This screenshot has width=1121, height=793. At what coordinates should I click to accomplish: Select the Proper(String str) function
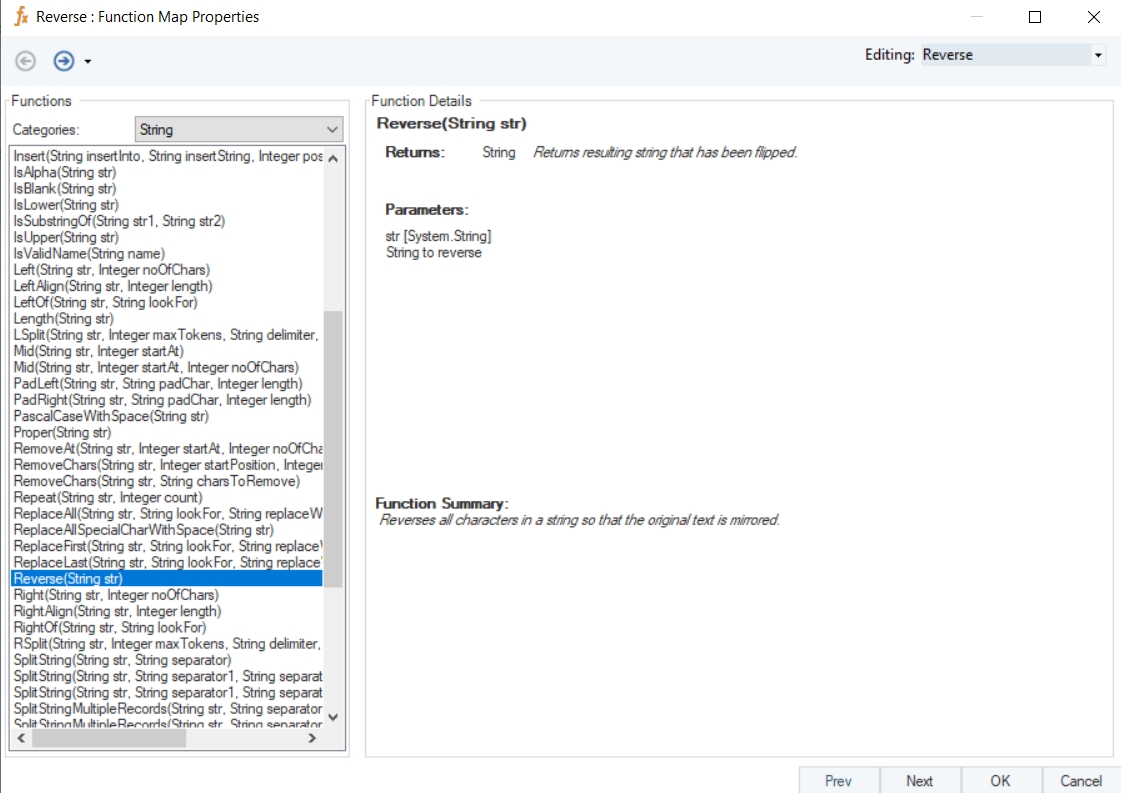(62, 433)
